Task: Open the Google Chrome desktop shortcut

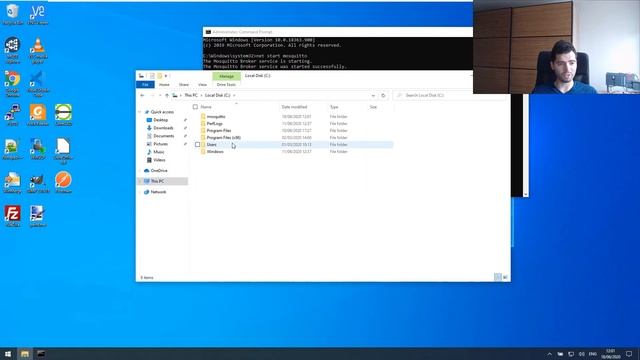Action: click(x=13, y=84)
